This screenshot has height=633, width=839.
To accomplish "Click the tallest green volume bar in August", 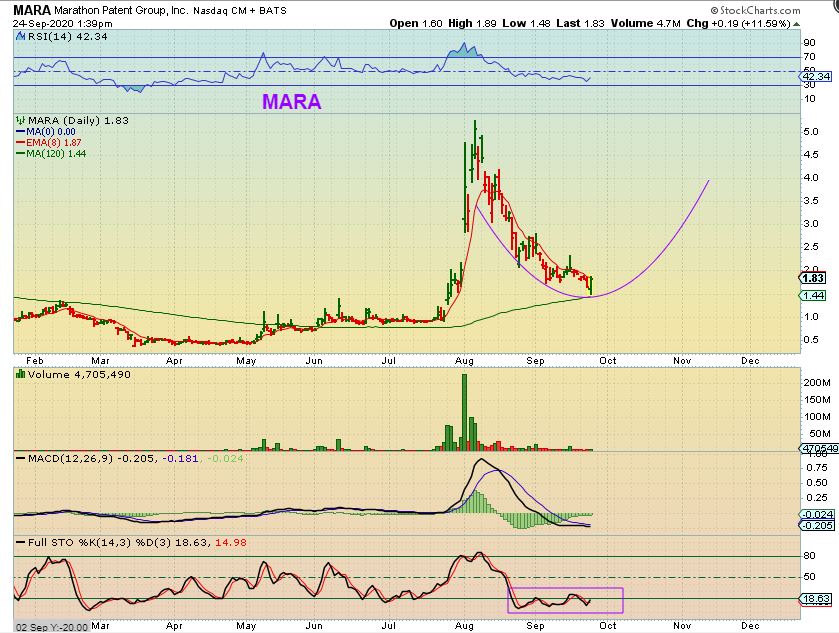I will coord(464,412).
